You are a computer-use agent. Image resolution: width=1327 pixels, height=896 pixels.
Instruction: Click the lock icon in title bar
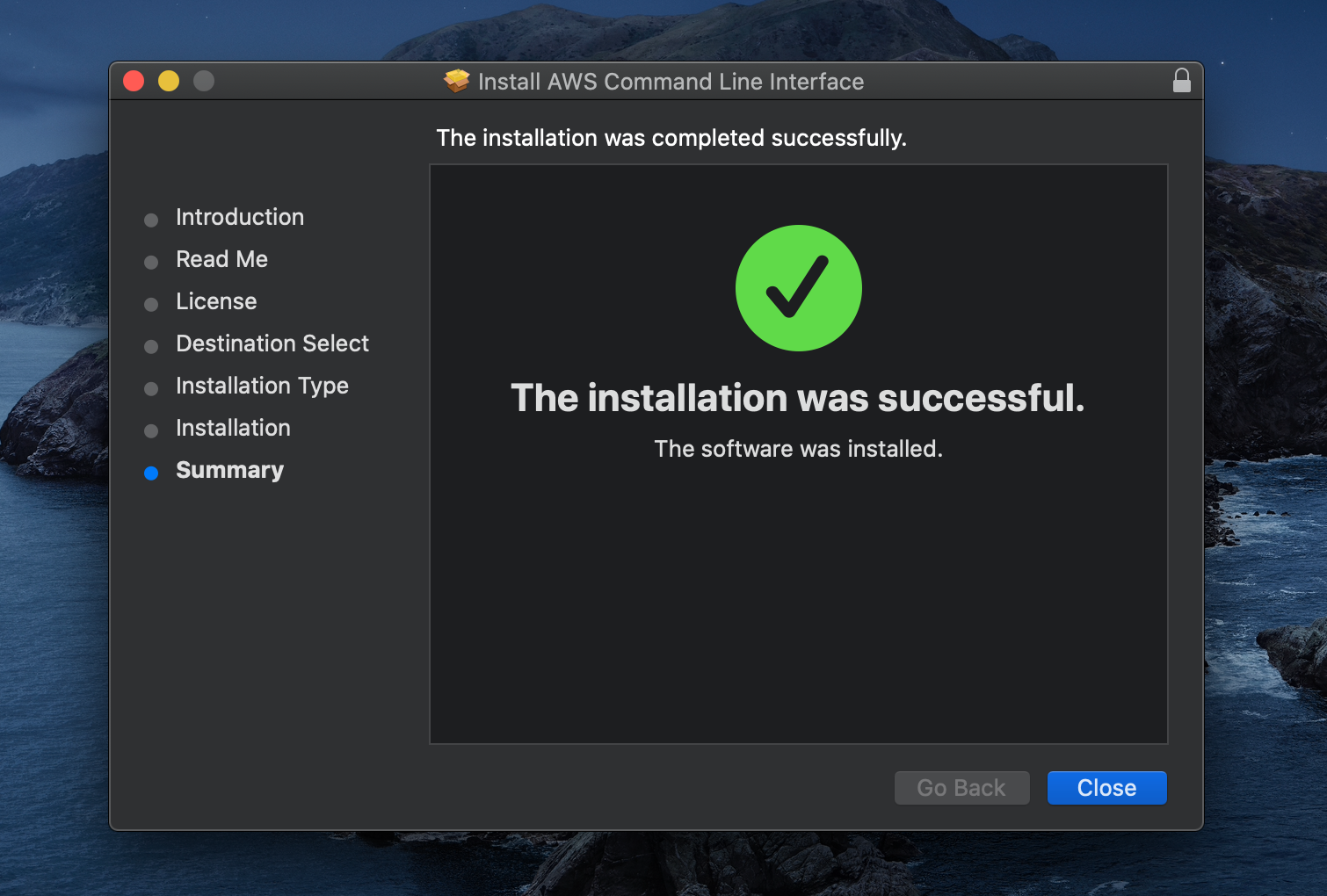pyautogui.click(x=1182, y=81)
